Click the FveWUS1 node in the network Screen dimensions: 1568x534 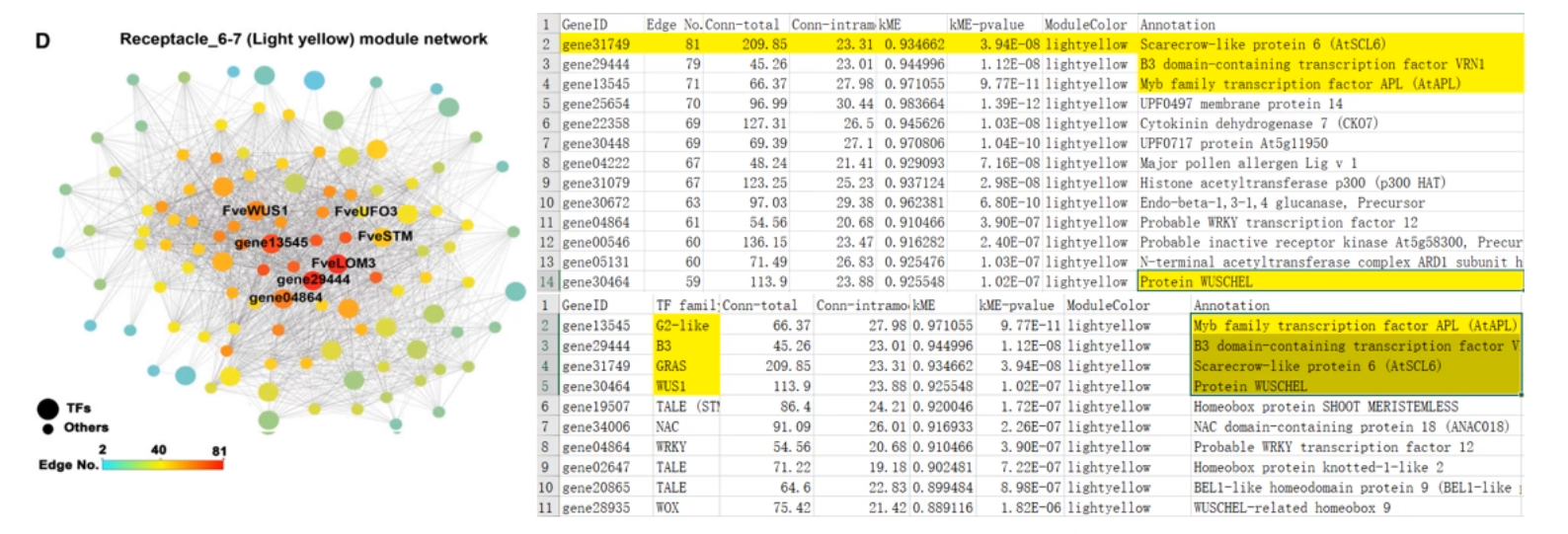[x=255, y=210]
